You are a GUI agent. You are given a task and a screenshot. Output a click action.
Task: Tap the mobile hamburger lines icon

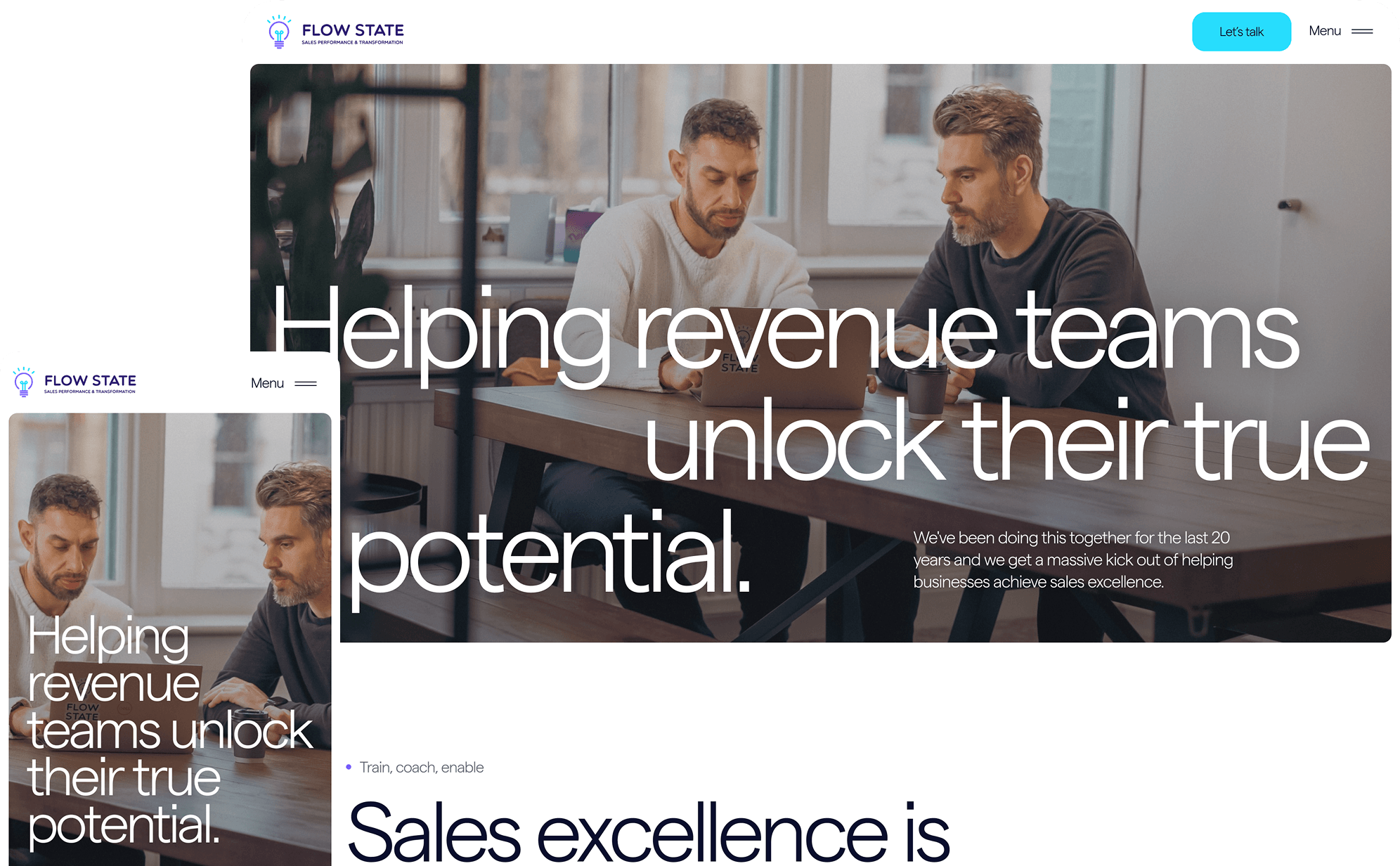coord(306,383)
